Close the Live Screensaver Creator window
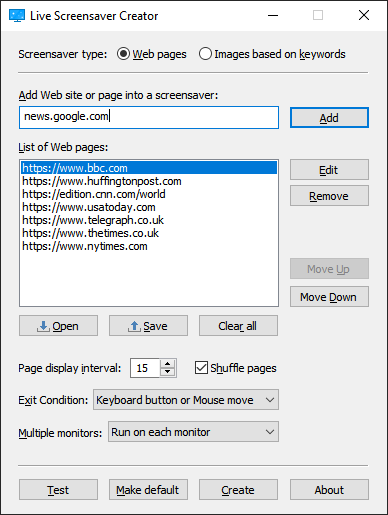 (x=364, y=15)
